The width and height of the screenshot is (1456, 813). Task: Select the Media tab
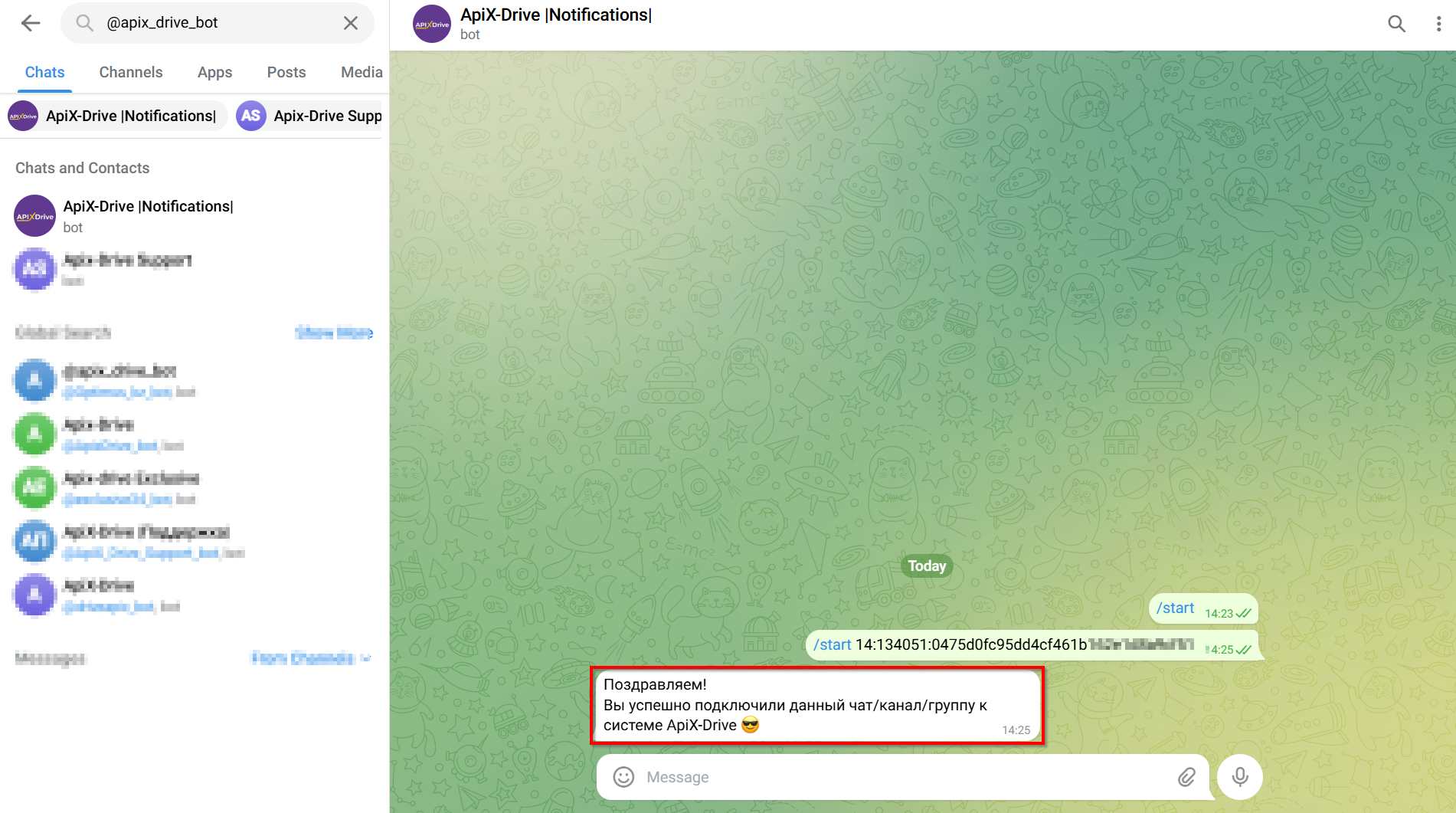pos(362,72)
